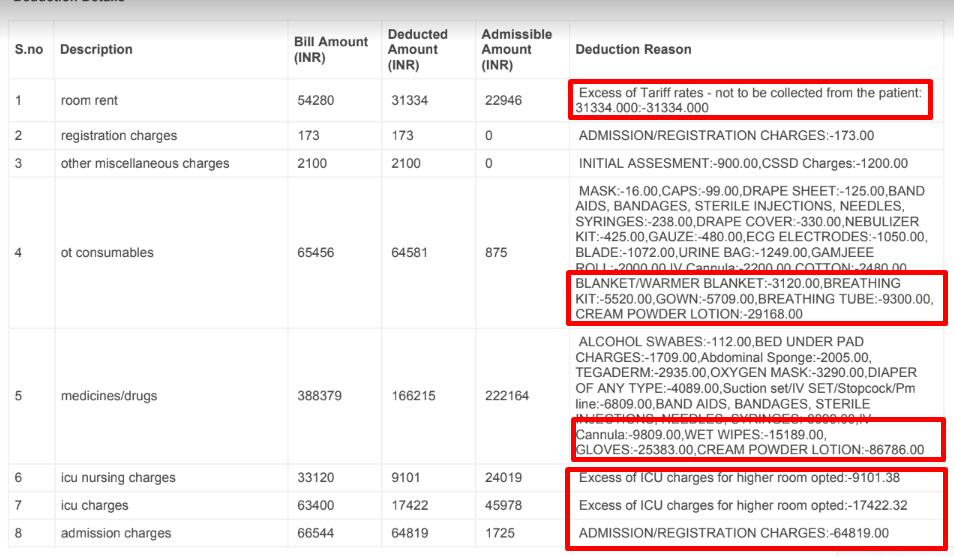Click bill amount 173 for registration charges
This screenshot has height=556, width=954.
point(308,136)
